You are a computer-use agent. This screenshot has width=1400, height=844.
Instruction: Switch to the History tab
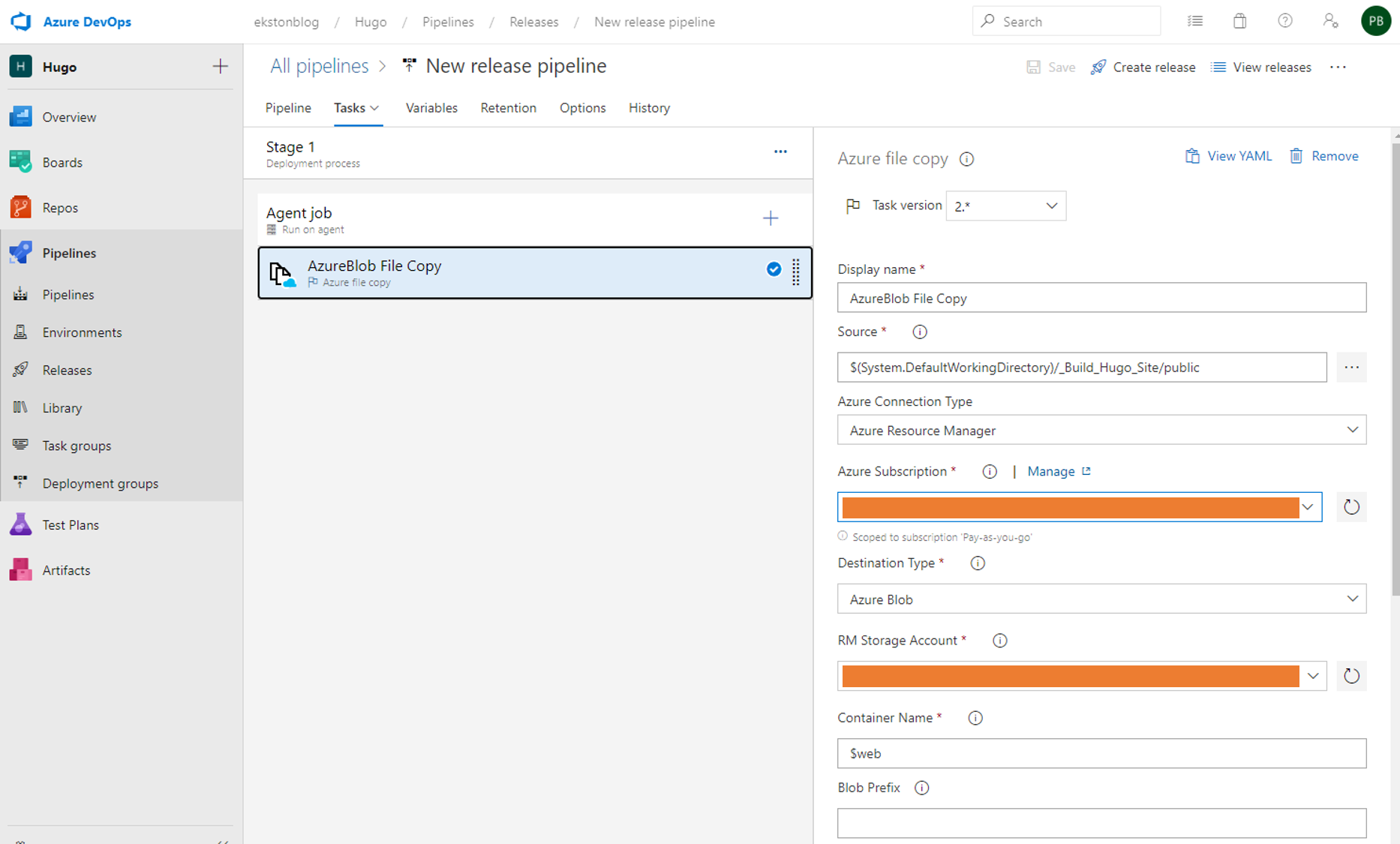(x=650, y=108)
